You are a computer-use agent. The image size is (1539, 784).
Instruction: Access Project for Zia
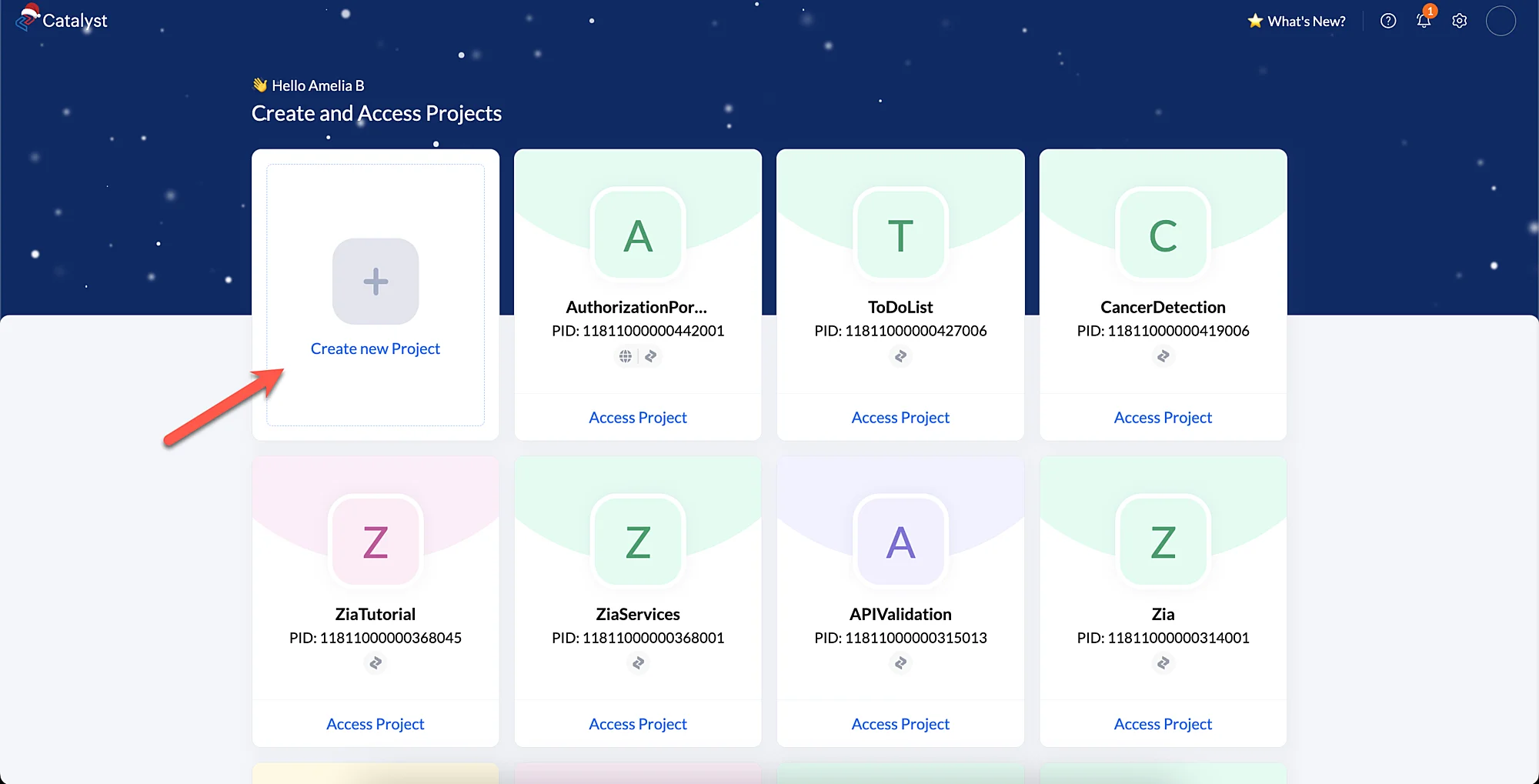1163,724
